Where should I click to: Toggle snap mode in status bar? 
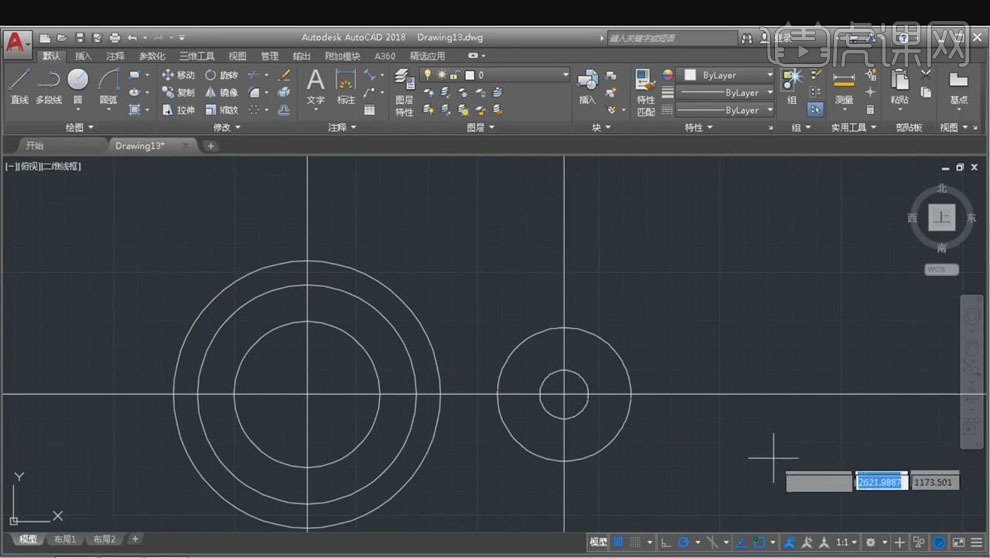(x=636, y=542)
